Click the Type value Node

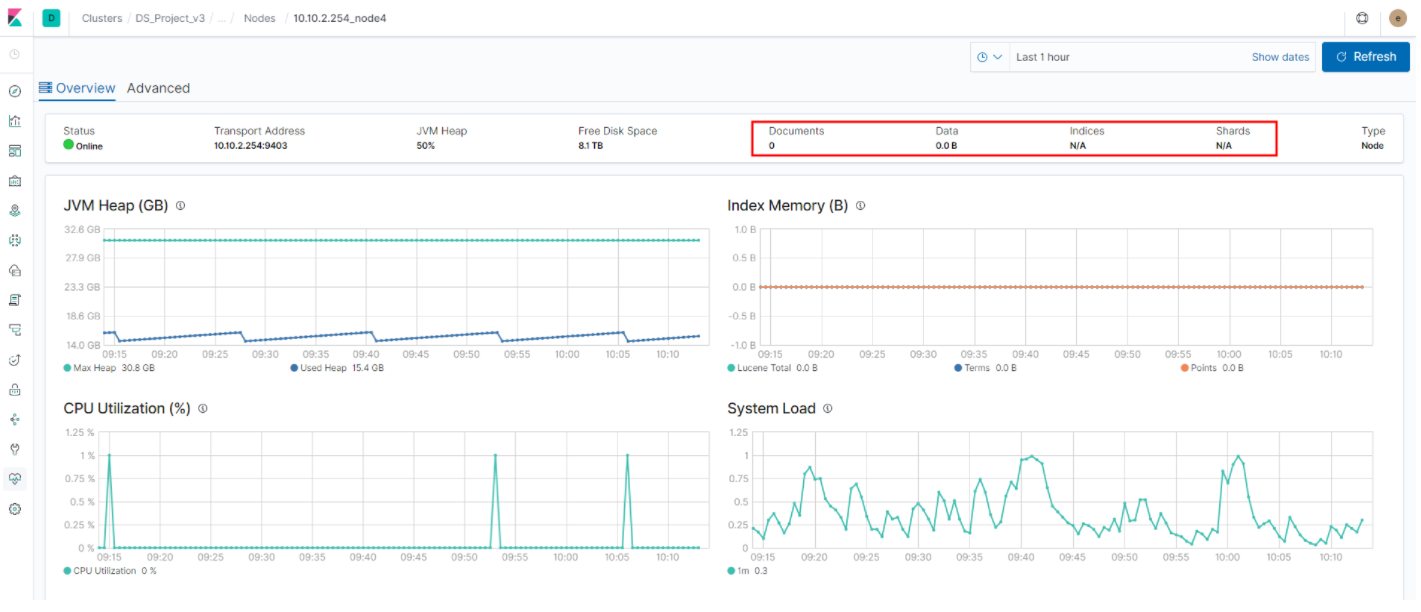1373,146
